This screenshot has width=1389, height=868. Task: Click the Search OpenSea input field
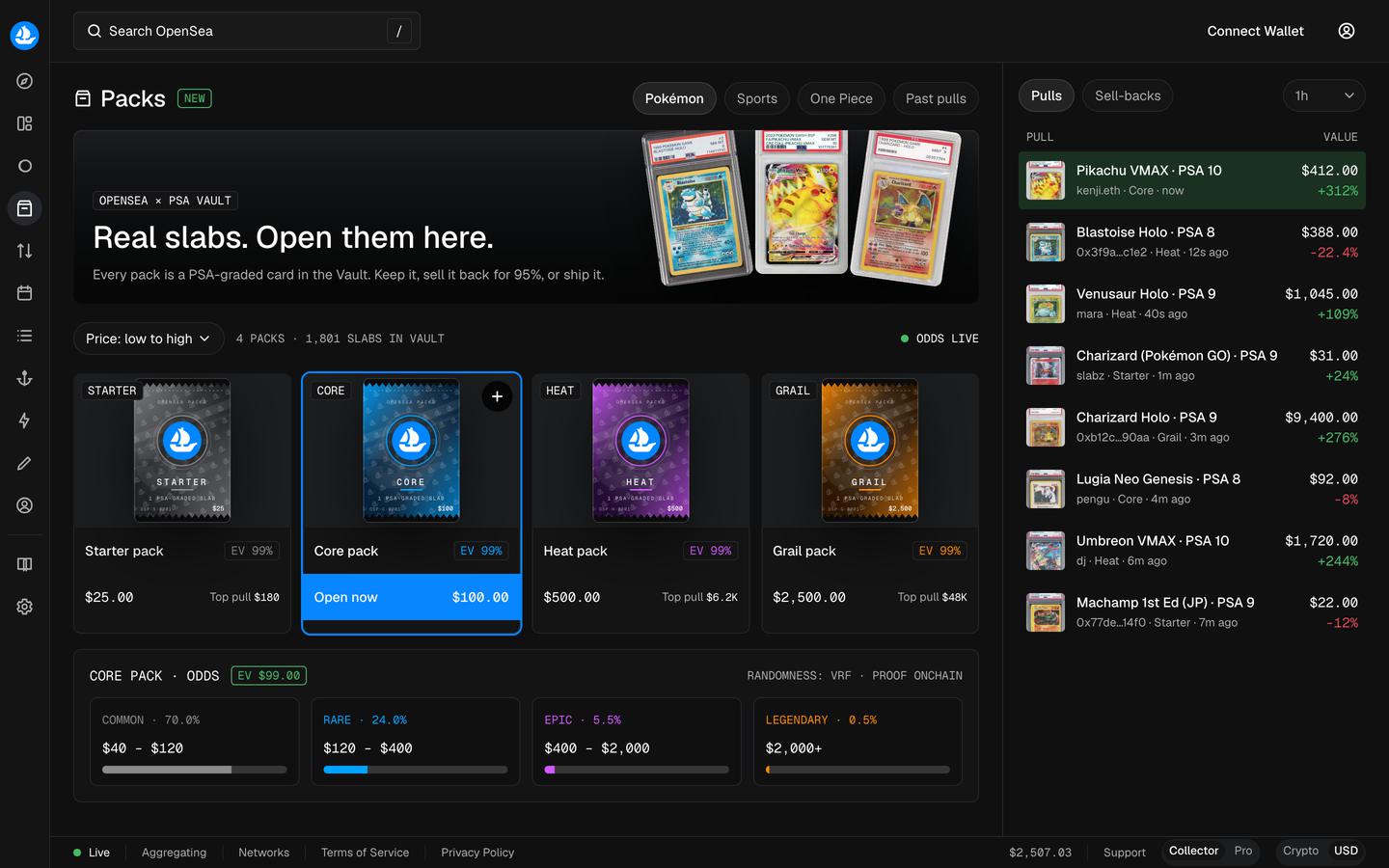[x=247, y=31]
